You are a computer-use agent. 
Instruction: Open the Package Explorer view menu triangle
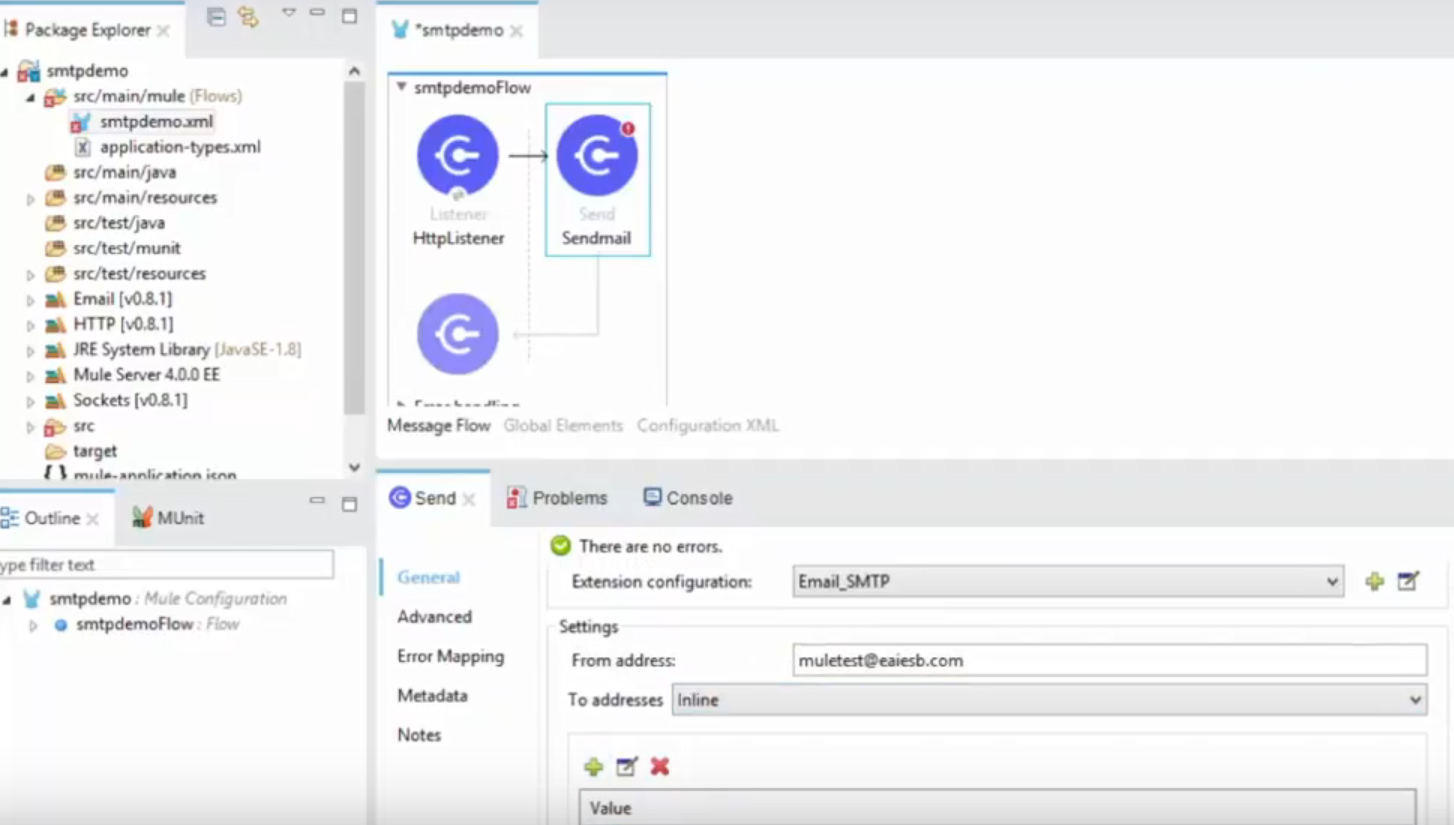(x=289, y=13)
